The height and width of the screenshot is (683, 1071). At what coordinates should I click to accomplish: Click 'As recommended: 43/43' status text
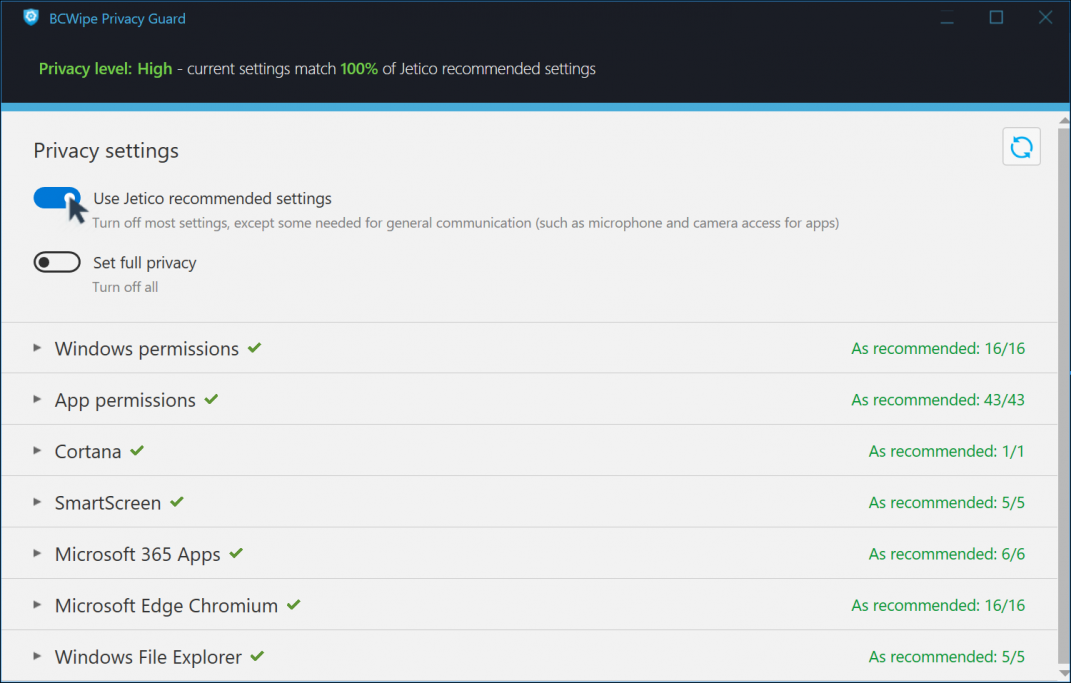937,400
